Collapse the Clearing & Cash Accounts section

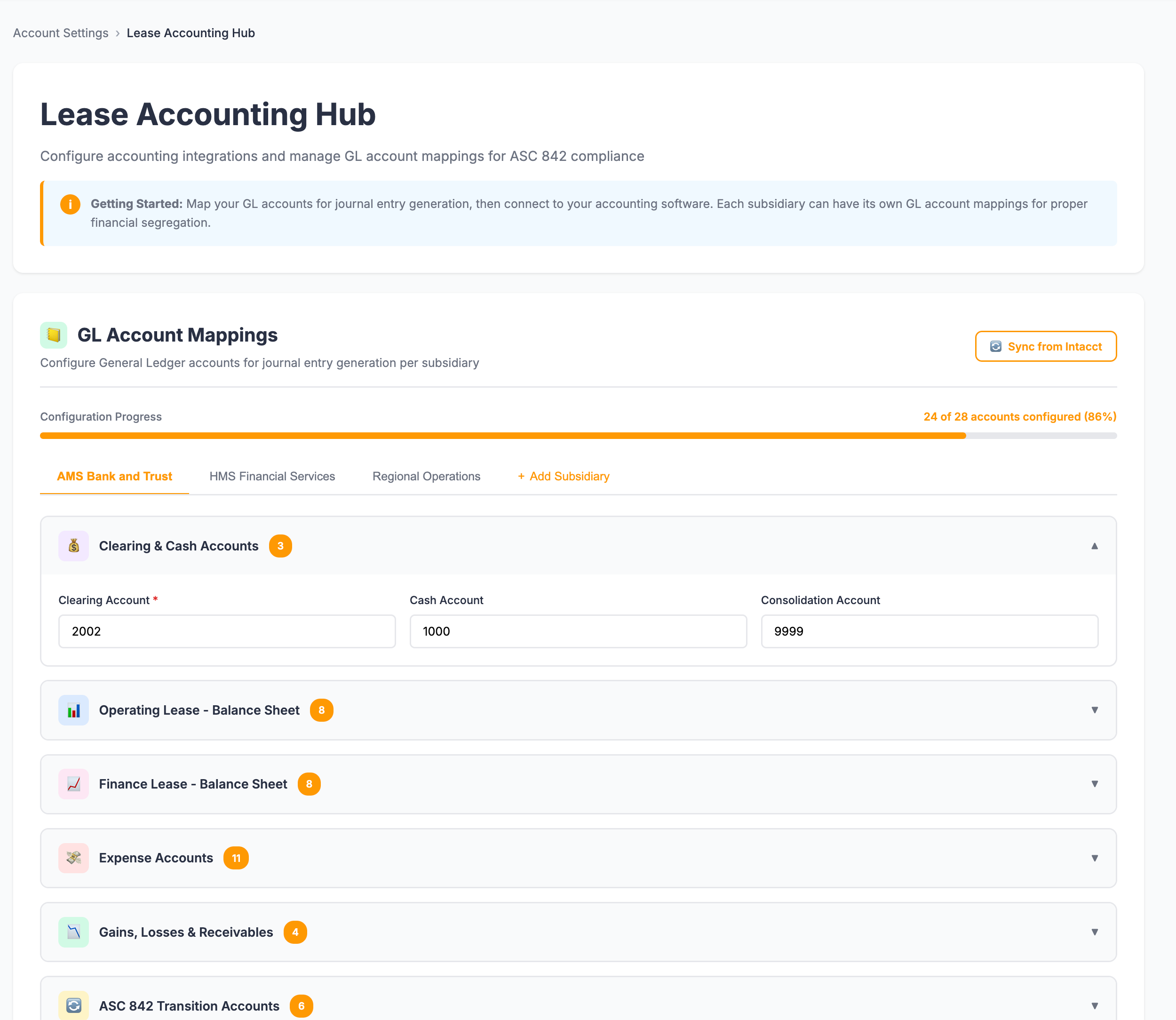click(x=1095, y=546)
